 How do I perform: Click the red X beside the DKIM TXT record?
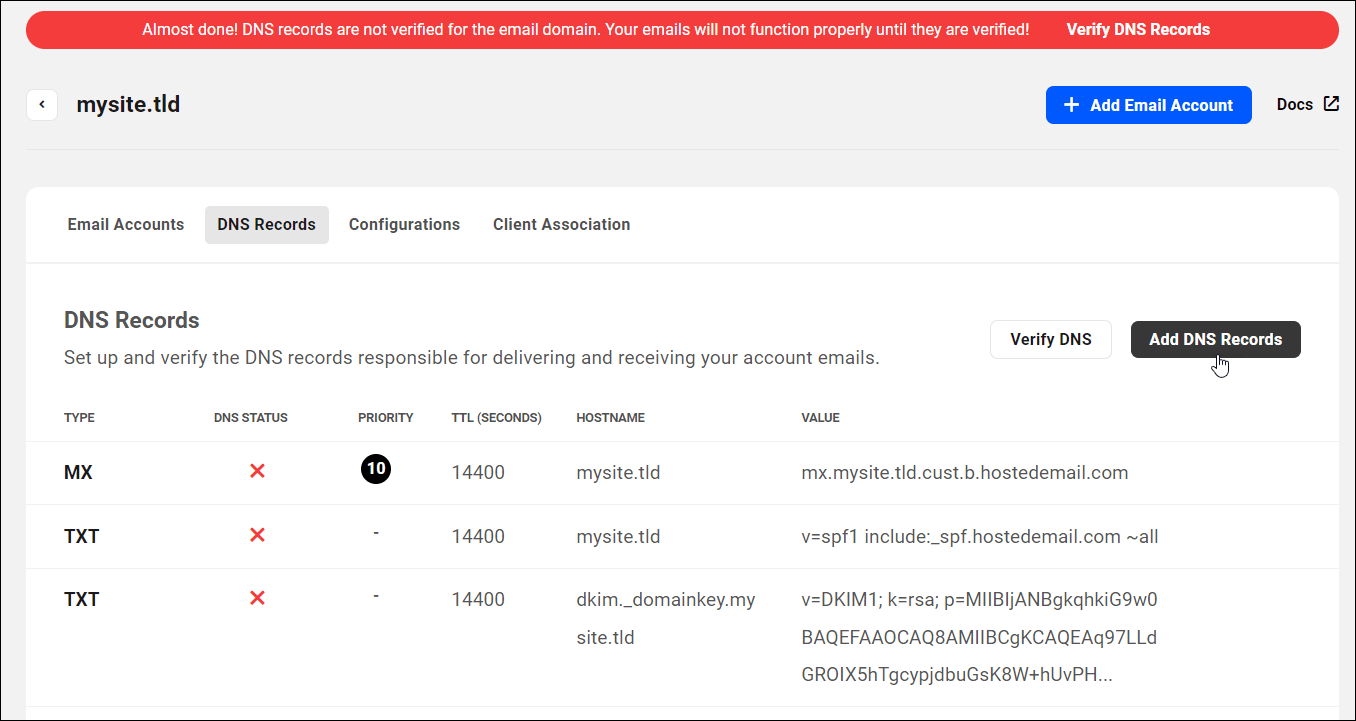click(257, 598)
